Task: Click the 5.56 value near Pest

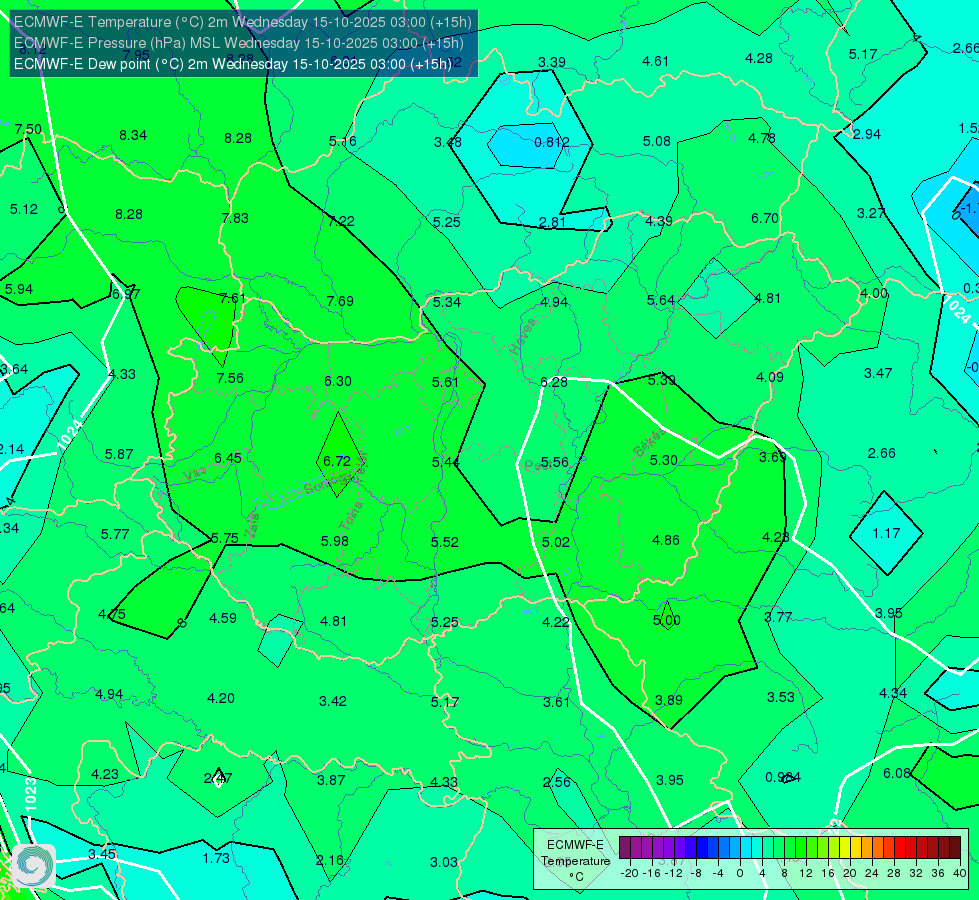Action: 554,462
